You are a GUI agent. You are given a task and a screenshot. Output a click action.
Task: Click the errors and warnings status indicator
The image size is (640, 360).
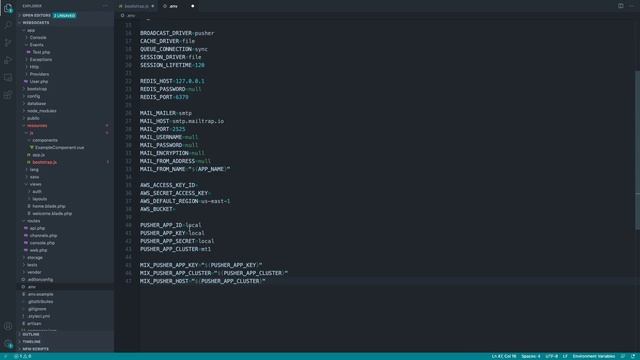point(22,356)
